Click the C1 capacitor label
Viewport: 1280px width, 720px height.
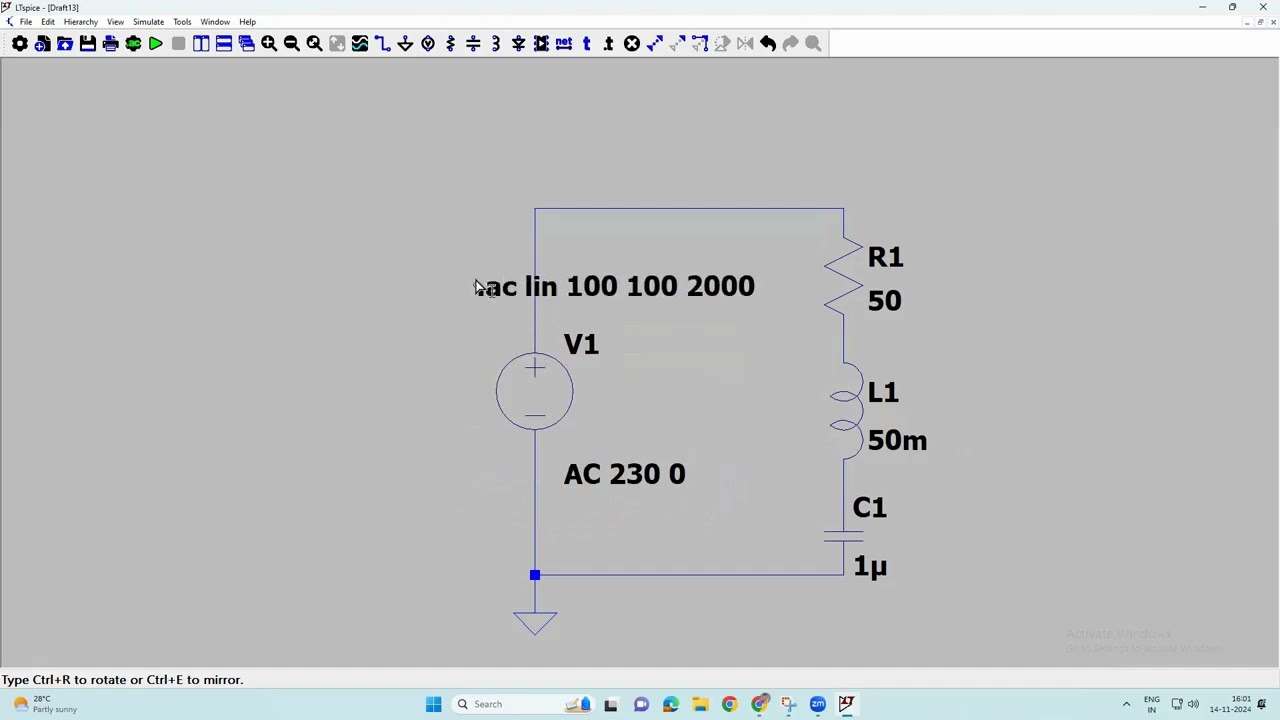870,508
